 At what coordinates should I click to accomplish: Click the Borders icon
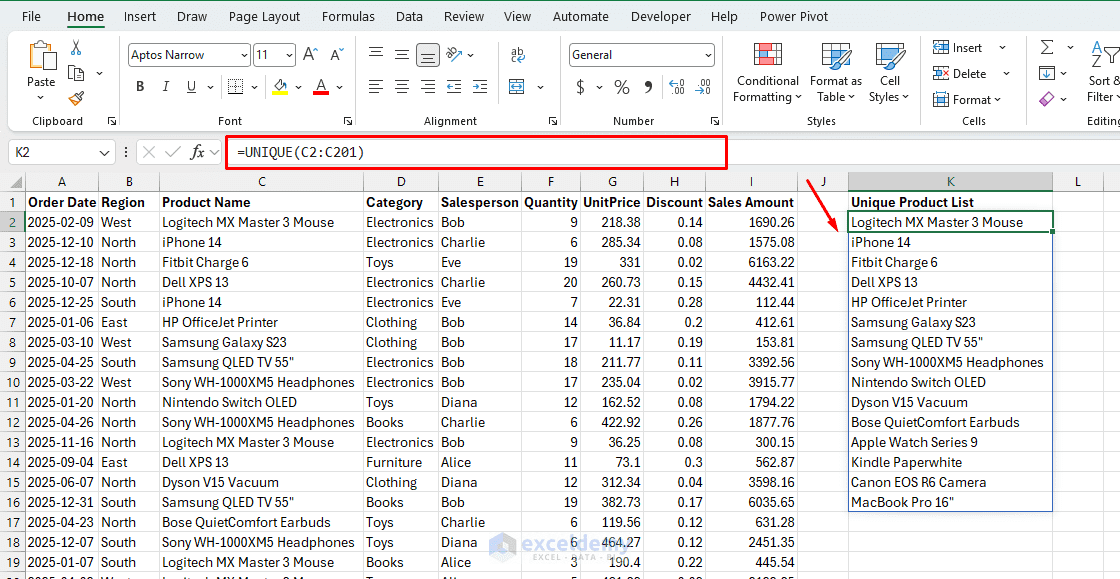click(x=236, y=86)
